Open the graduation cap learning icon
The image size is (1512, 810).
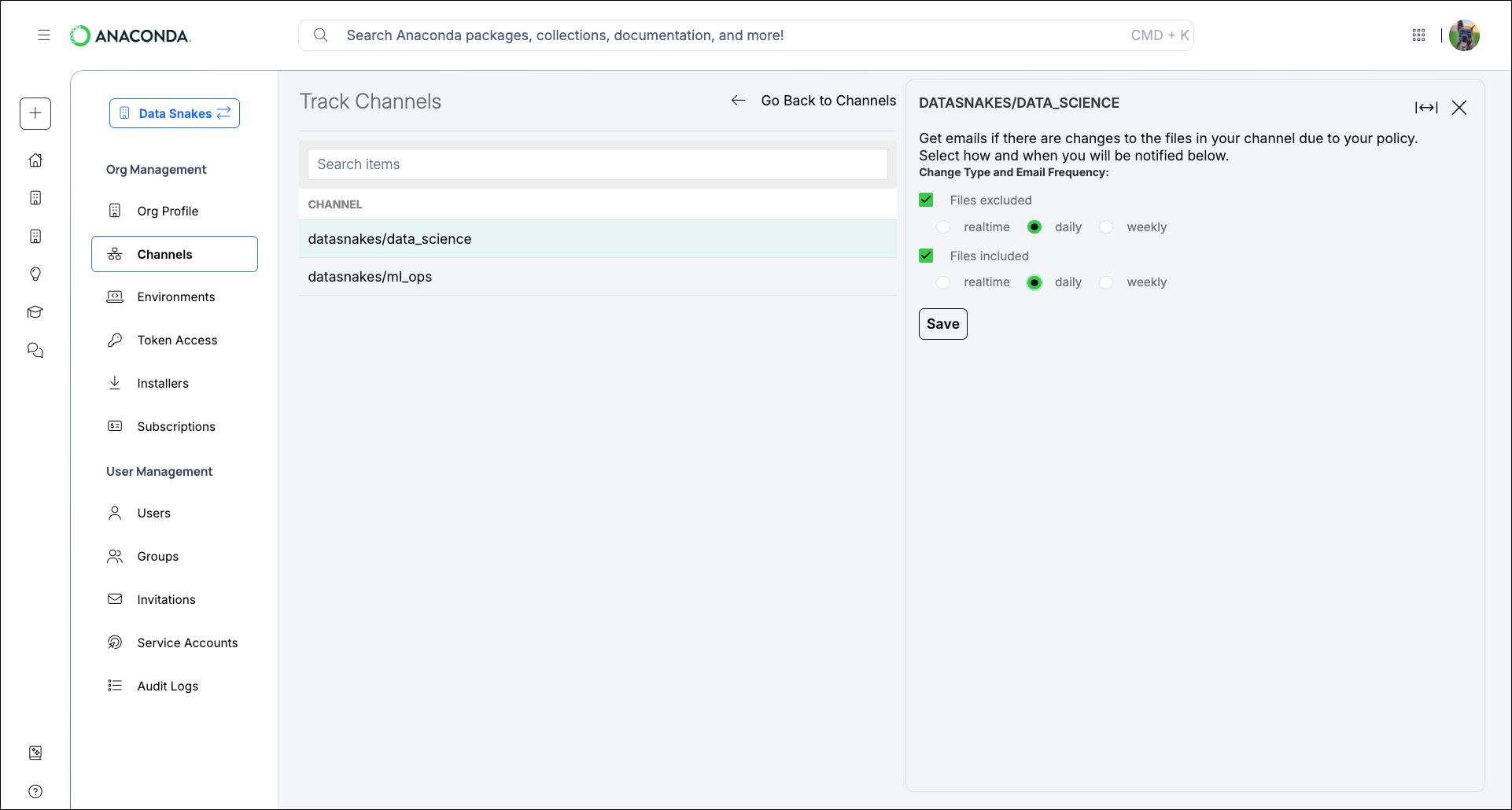[35, 312]
